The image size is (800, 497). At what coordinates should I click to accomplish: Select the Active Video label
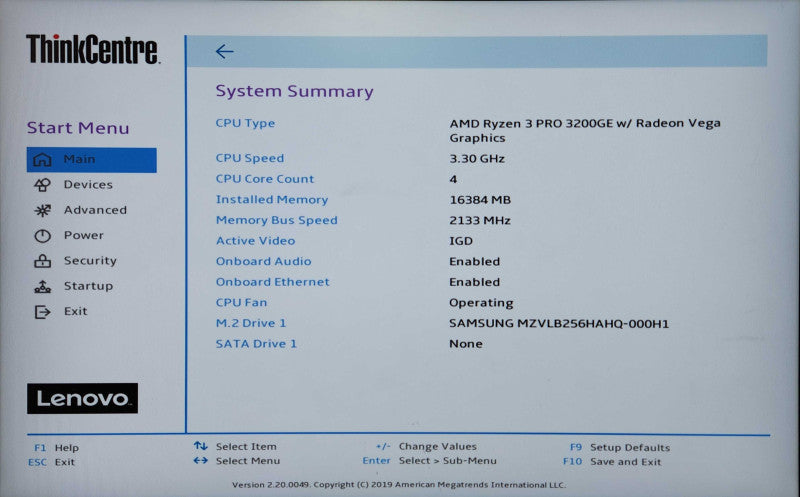click(255, 241)
